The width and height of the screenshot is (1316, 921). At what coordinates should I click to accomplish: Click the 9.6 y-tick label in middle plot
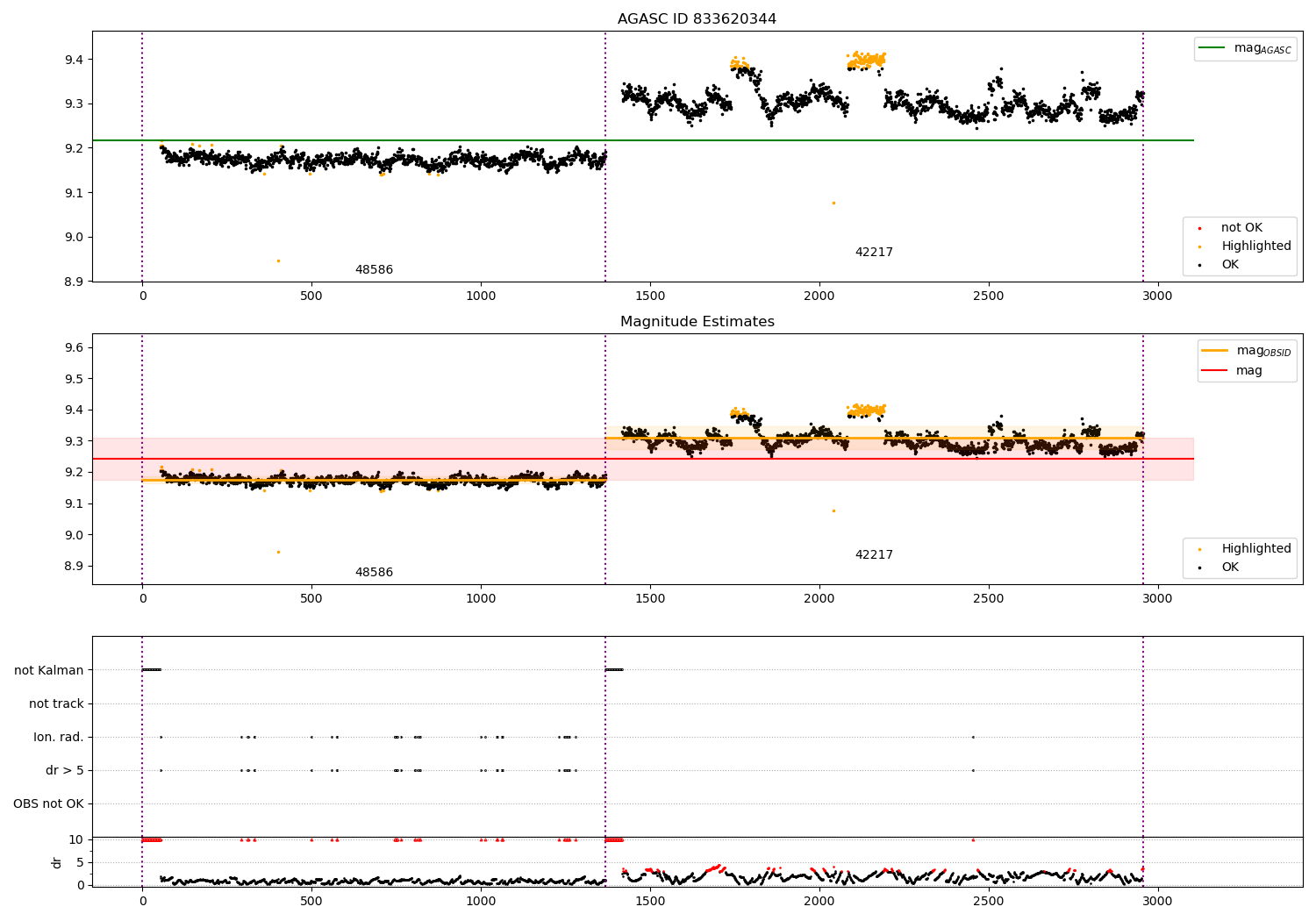74,348
